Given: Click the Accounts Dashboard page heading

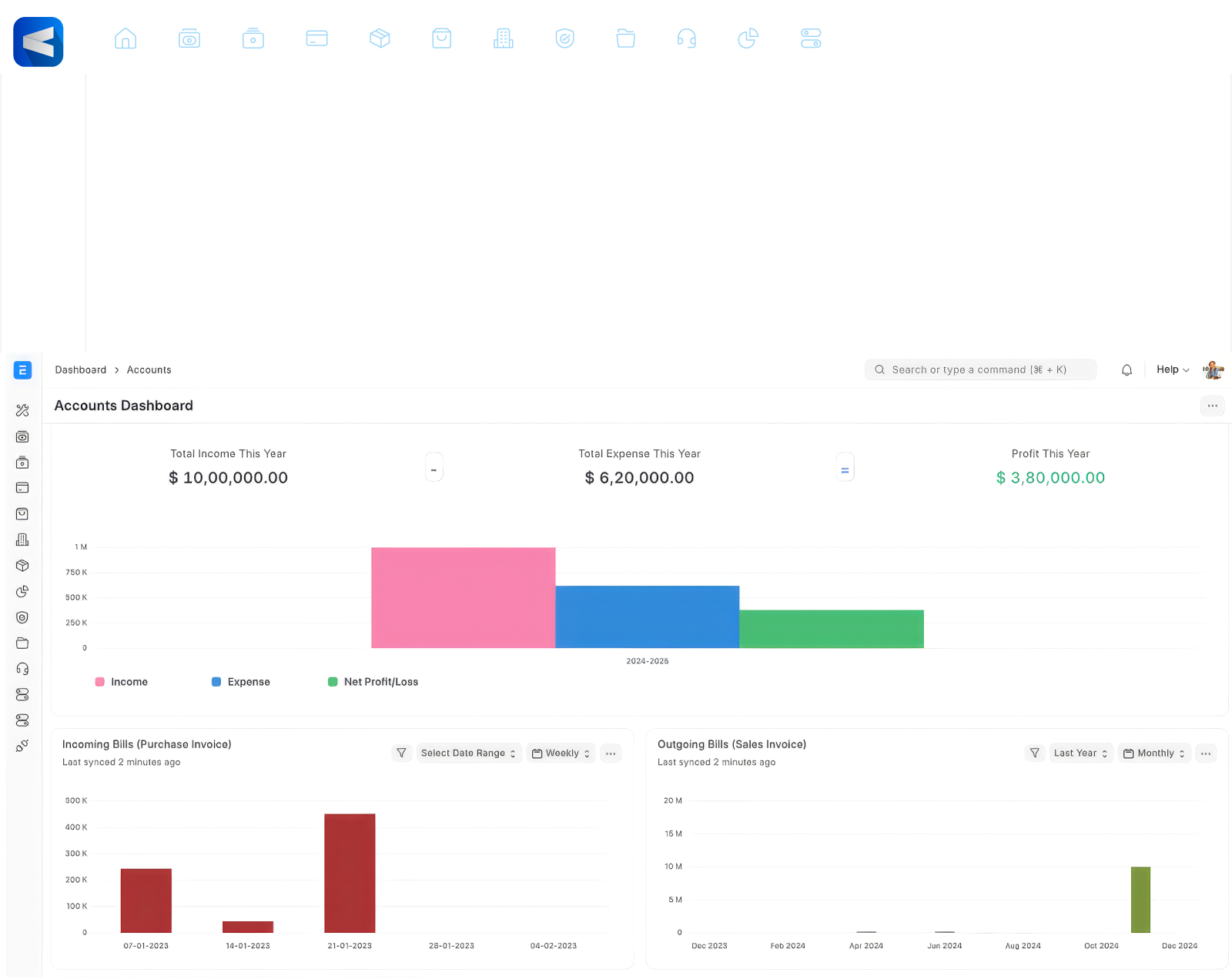Looking at the screenshot, I should [x=124, y=406].
